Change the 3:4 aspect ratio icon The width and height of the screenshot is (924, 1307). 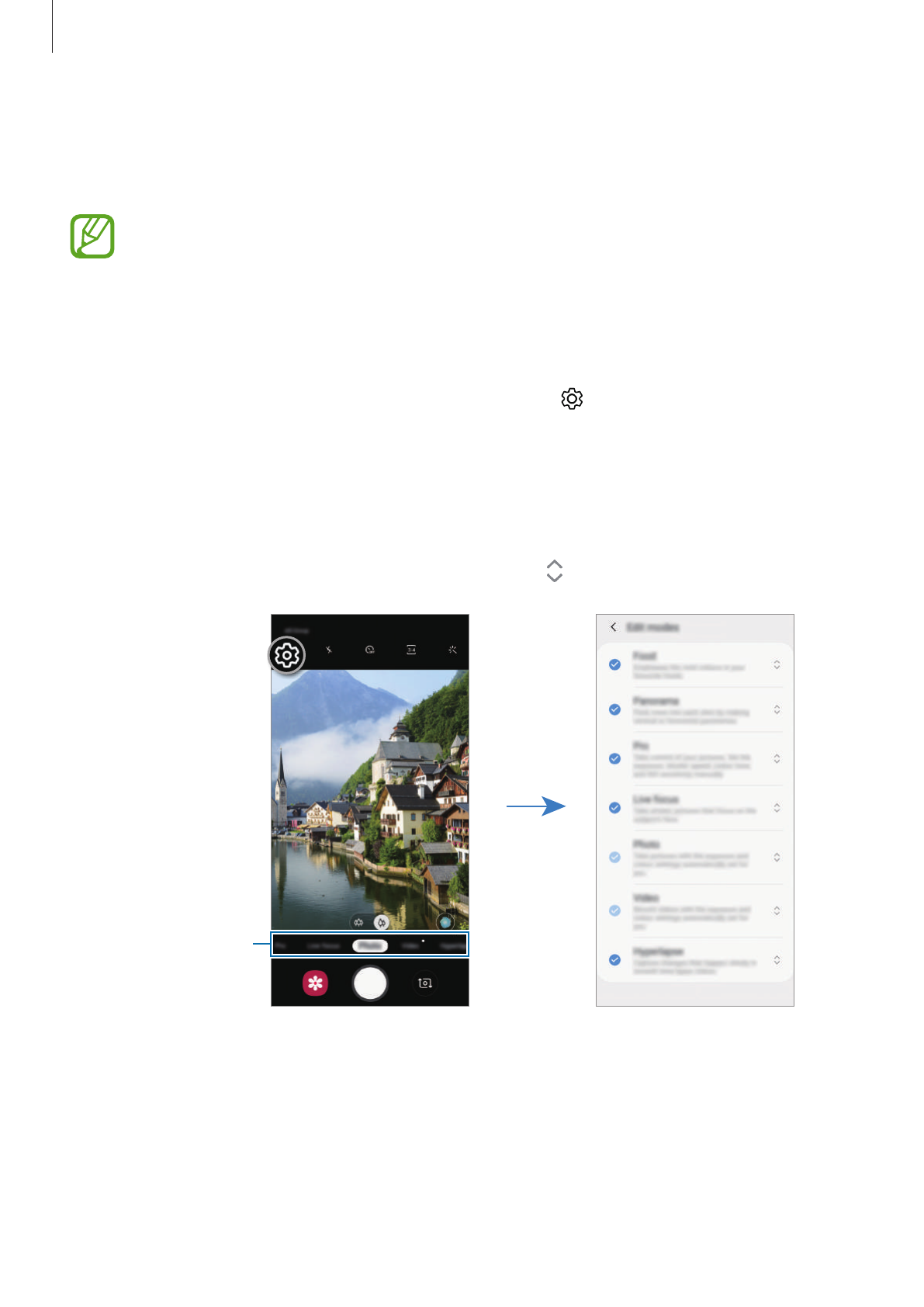[x=411, y=650]
